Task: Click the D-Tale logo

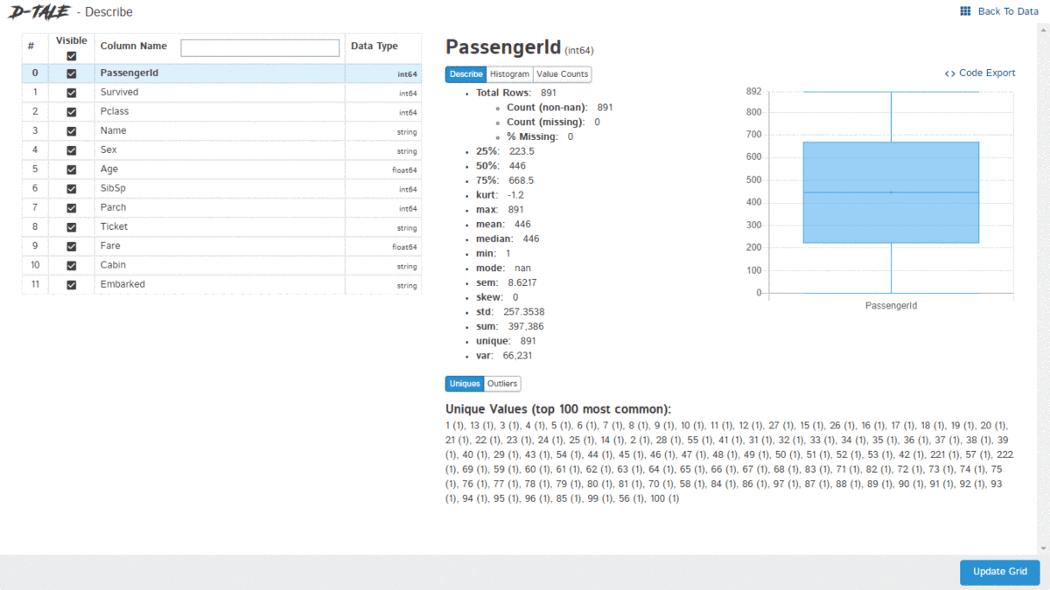Action: [x=38, y=12]
